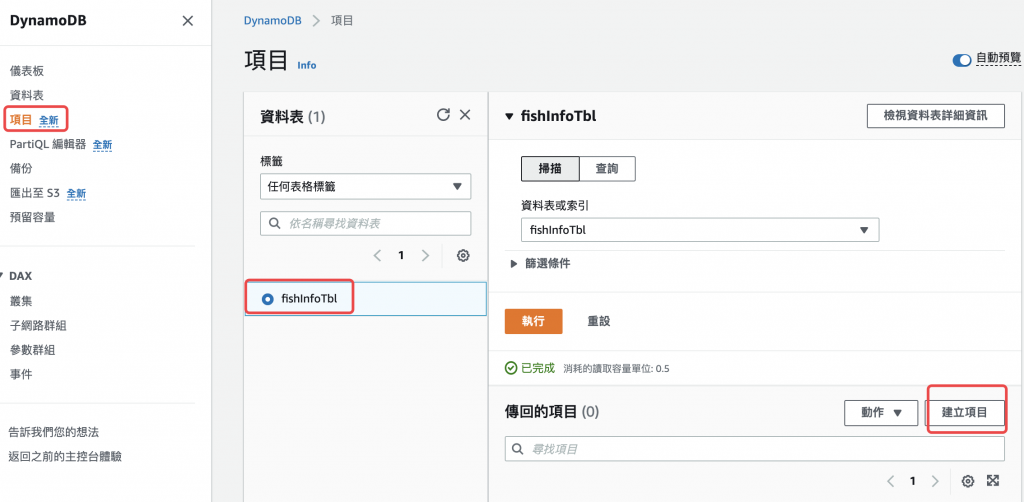Click page number 1 in 資料表 pagination
This screenshot has width=1024, height=502.
pyautogui.click(x=401, y=256)
